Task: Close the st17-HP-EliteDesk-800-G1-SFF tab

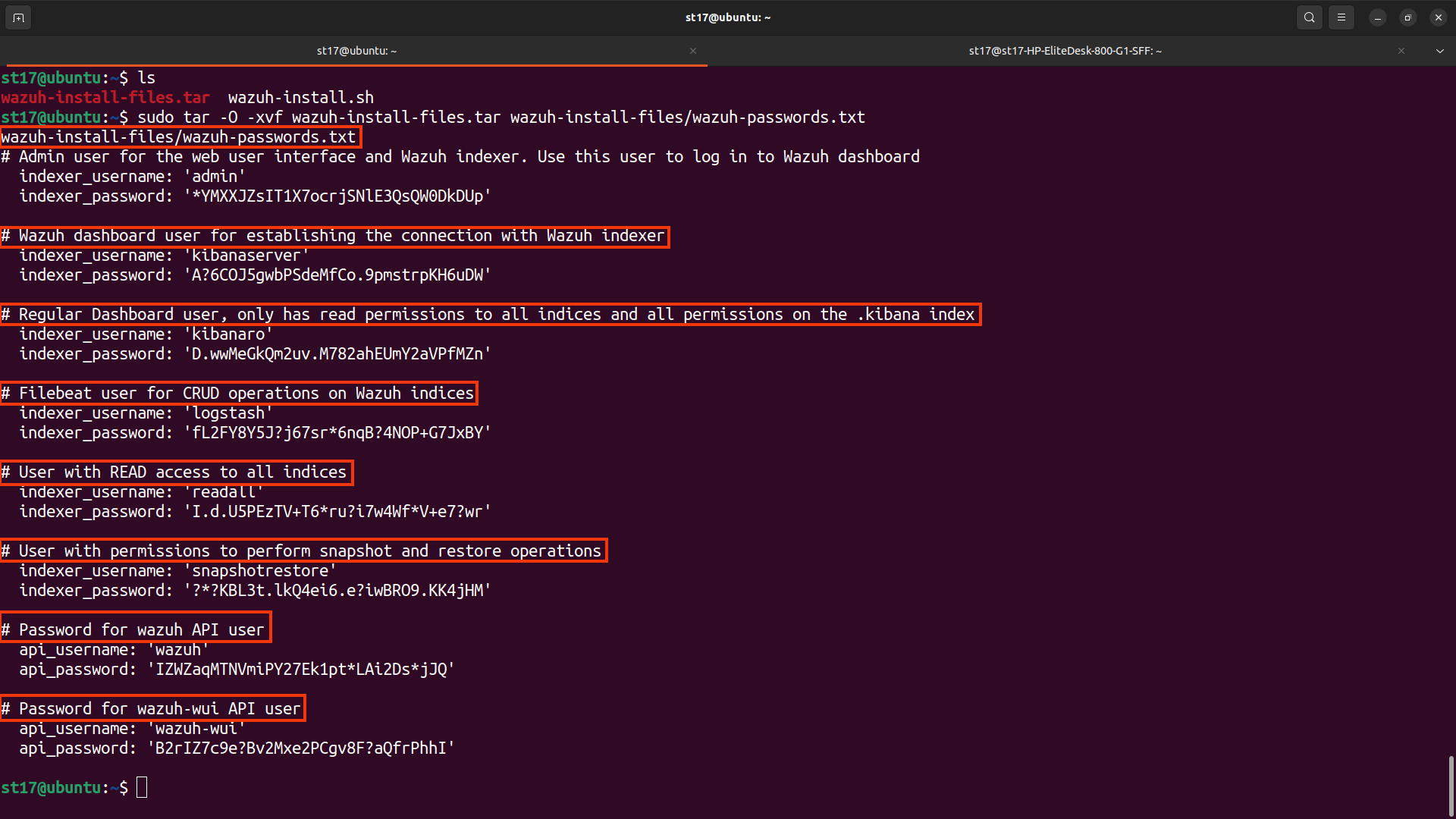Action: click(1401, 51)
